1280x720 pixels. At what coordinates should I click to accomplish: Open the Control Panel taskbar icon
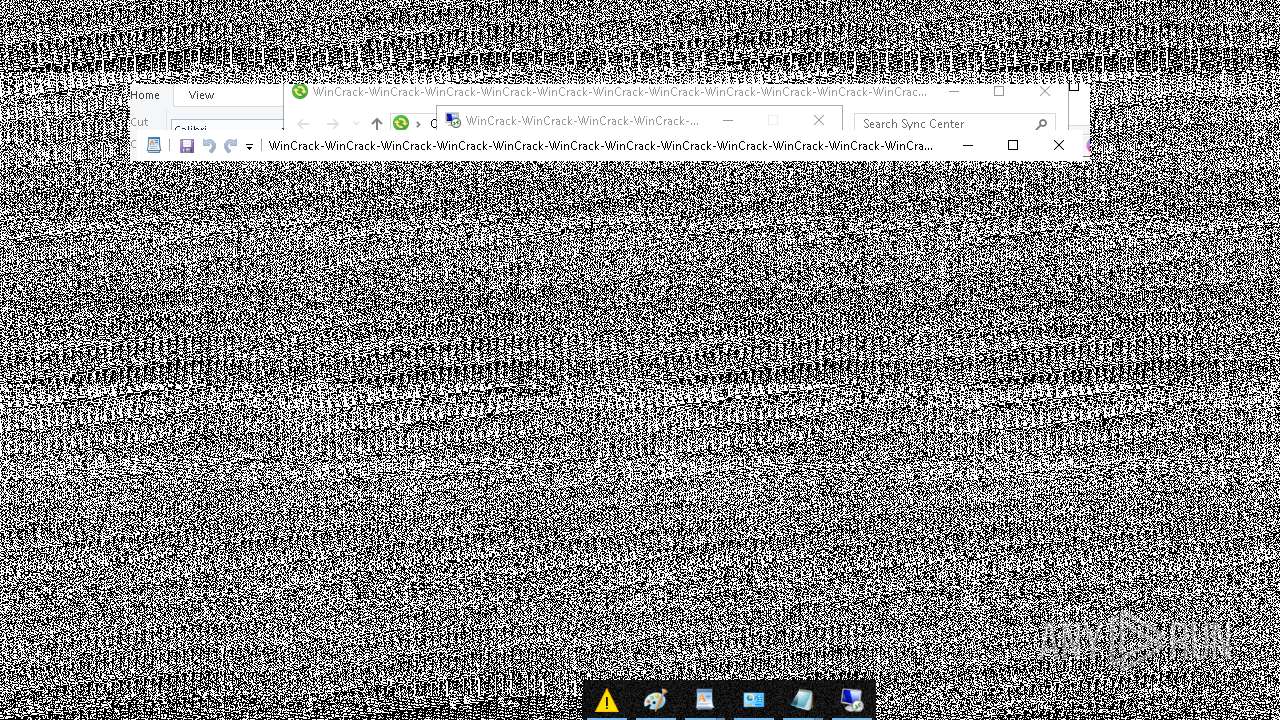point(753,700)
